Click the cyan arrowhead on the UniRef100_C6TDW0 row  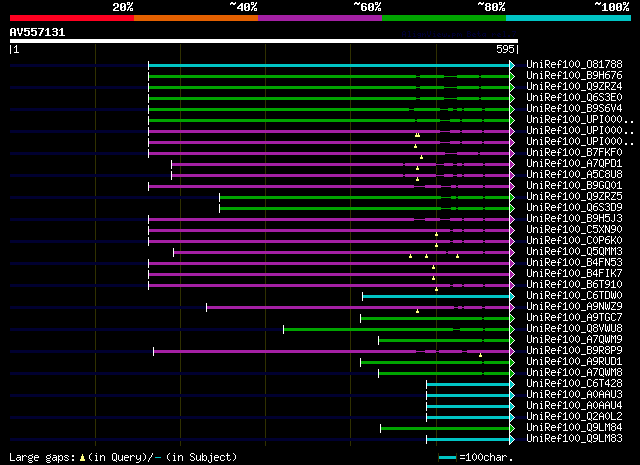coord(512,296)
